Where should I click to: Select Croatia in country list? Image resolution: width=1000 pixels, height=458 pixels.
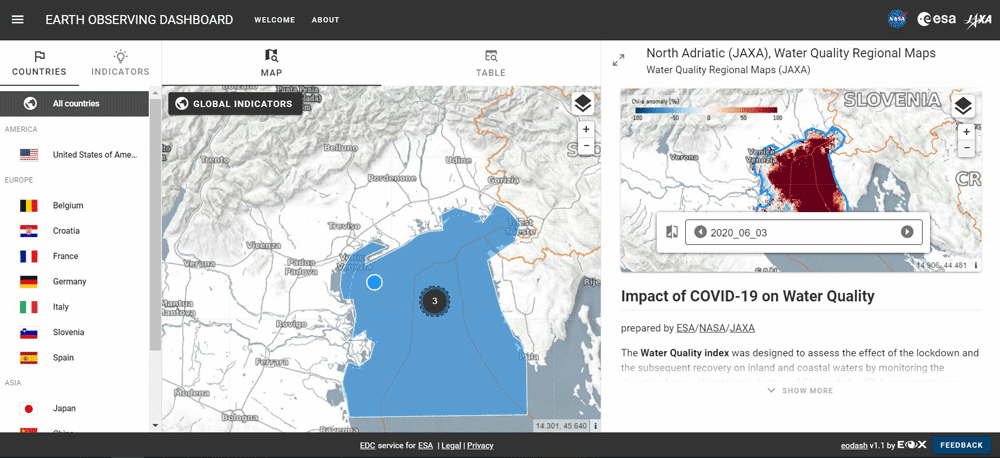point(75,231)
